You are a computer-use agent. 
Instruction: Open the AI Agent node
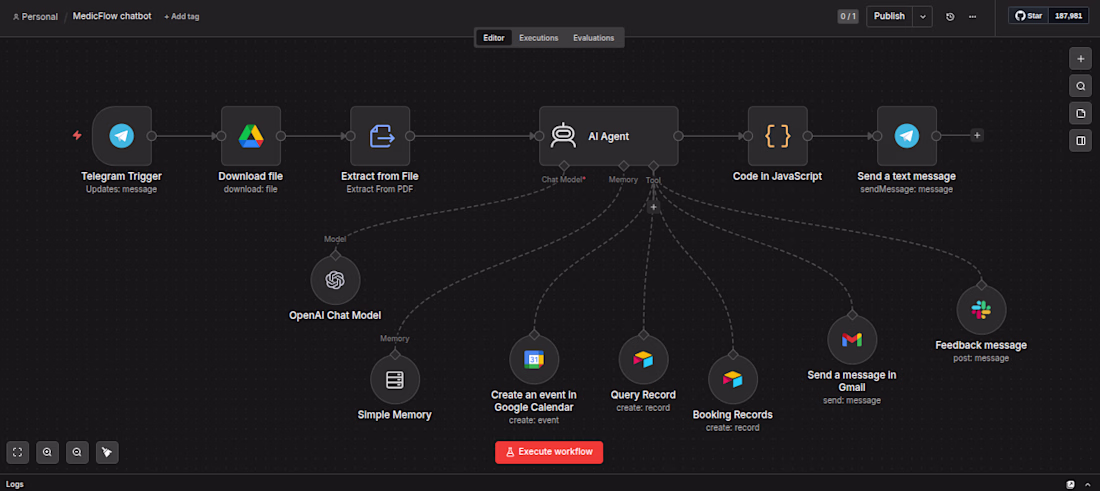(x=608, y=136)
